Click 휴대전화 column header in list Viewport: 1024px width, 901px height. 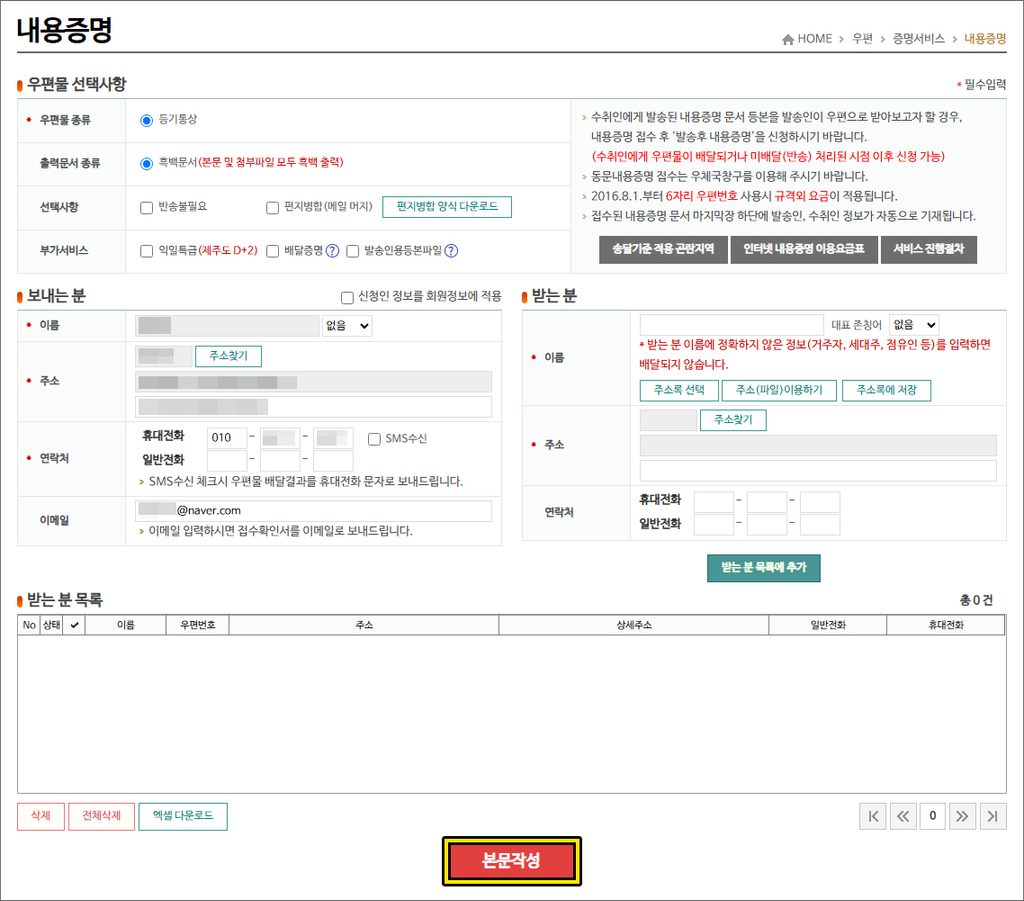click(x=946, y=625)
